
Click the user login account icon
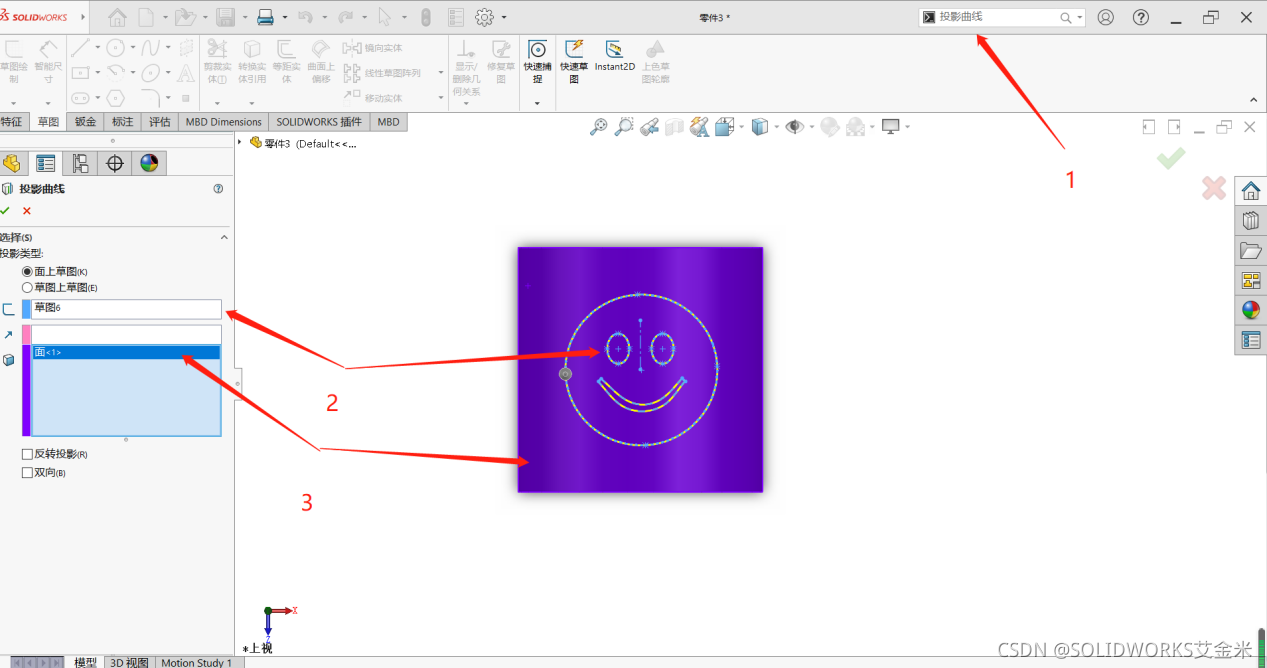click(1105, 17)
